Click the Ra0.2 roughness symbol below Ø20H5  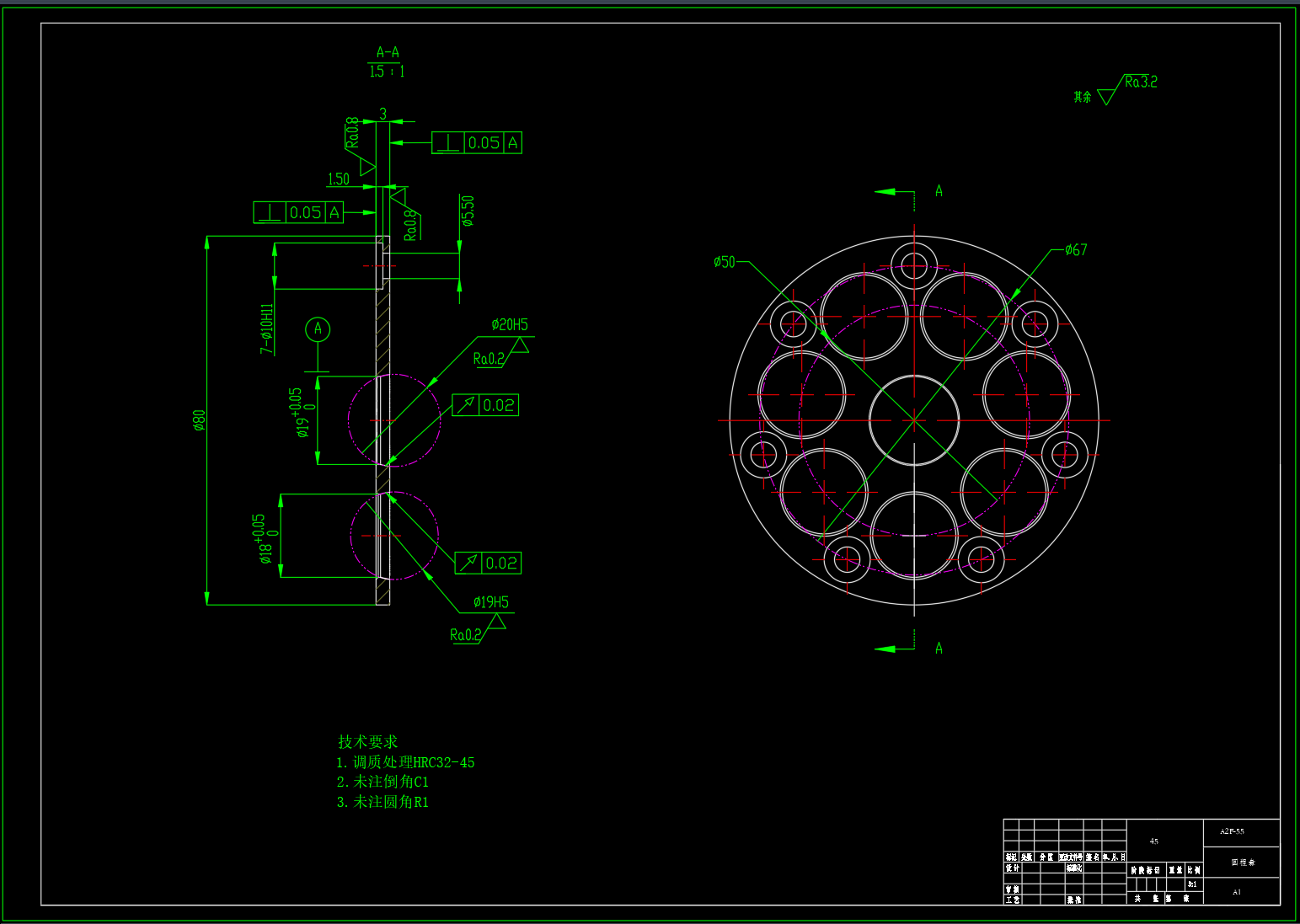489,356
